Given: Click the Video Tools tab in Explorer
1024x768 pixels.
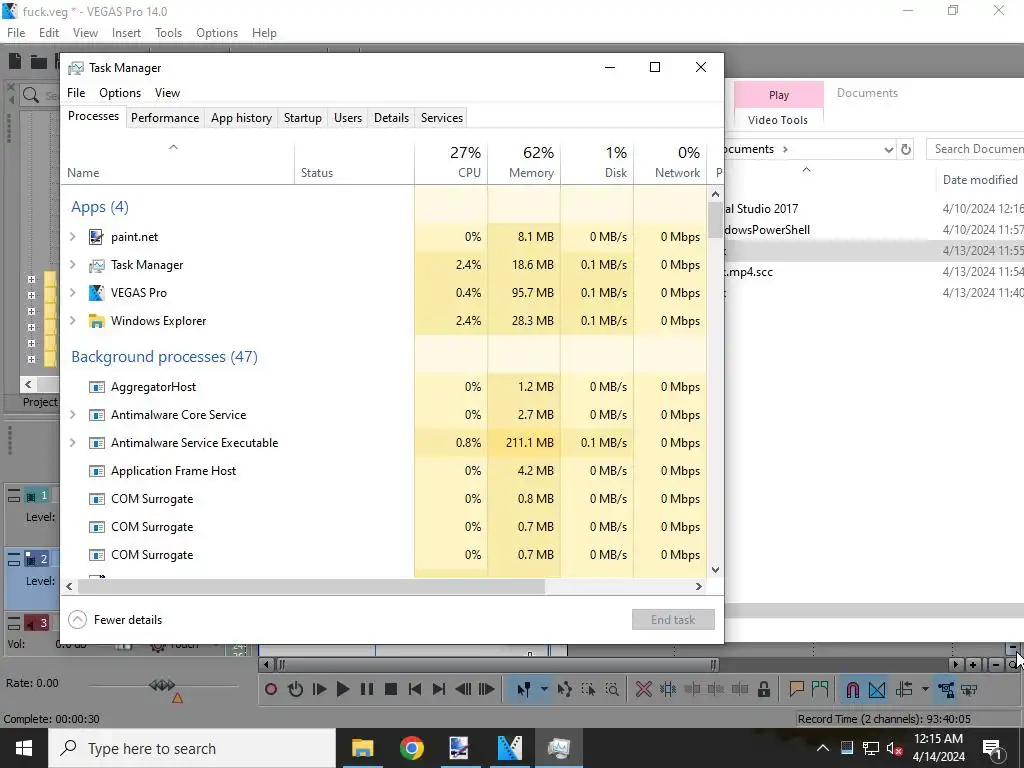Looking at the screenshot, I should (777, 120).
